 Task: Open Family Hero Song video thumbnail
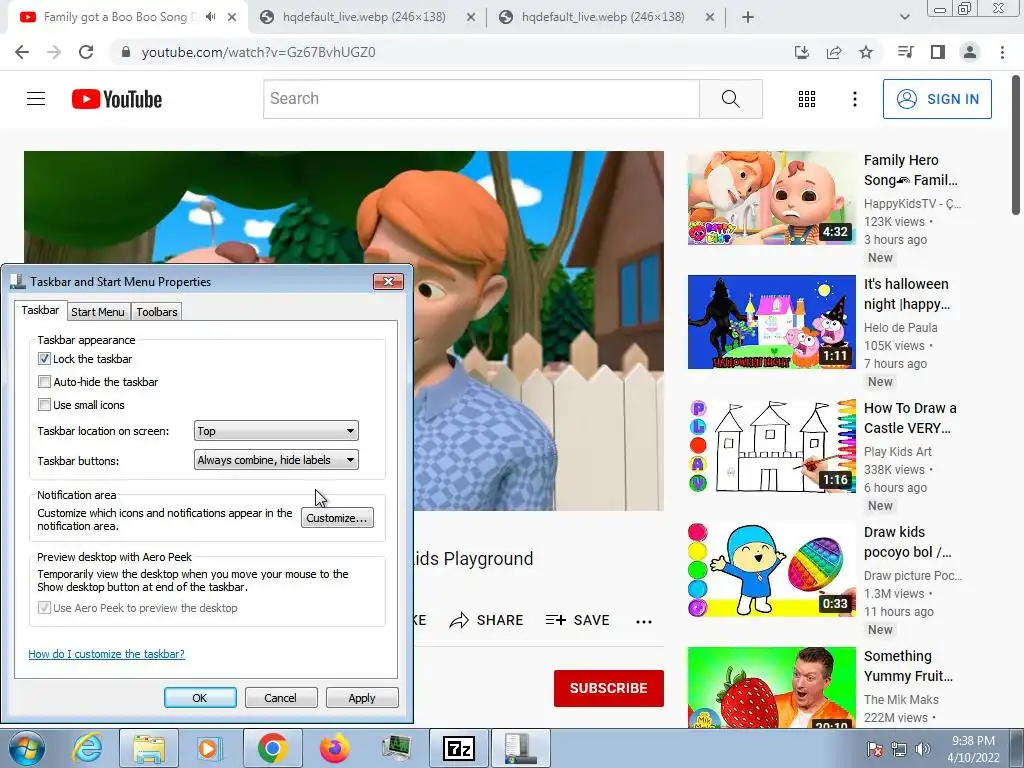pos(771,198)
